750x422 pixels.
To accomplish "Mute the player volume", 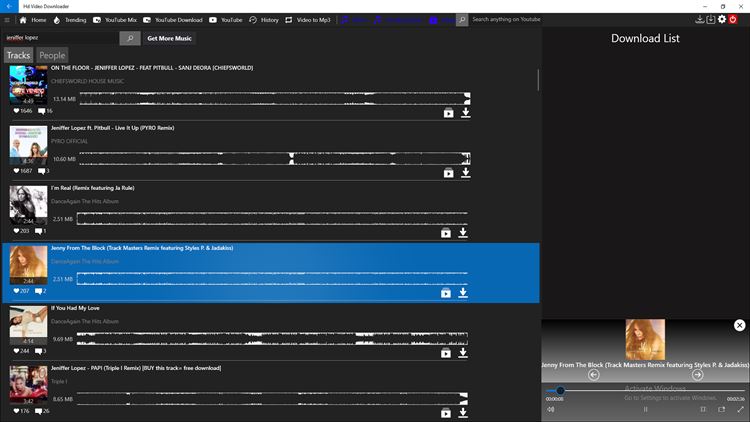I will point(551,410).
